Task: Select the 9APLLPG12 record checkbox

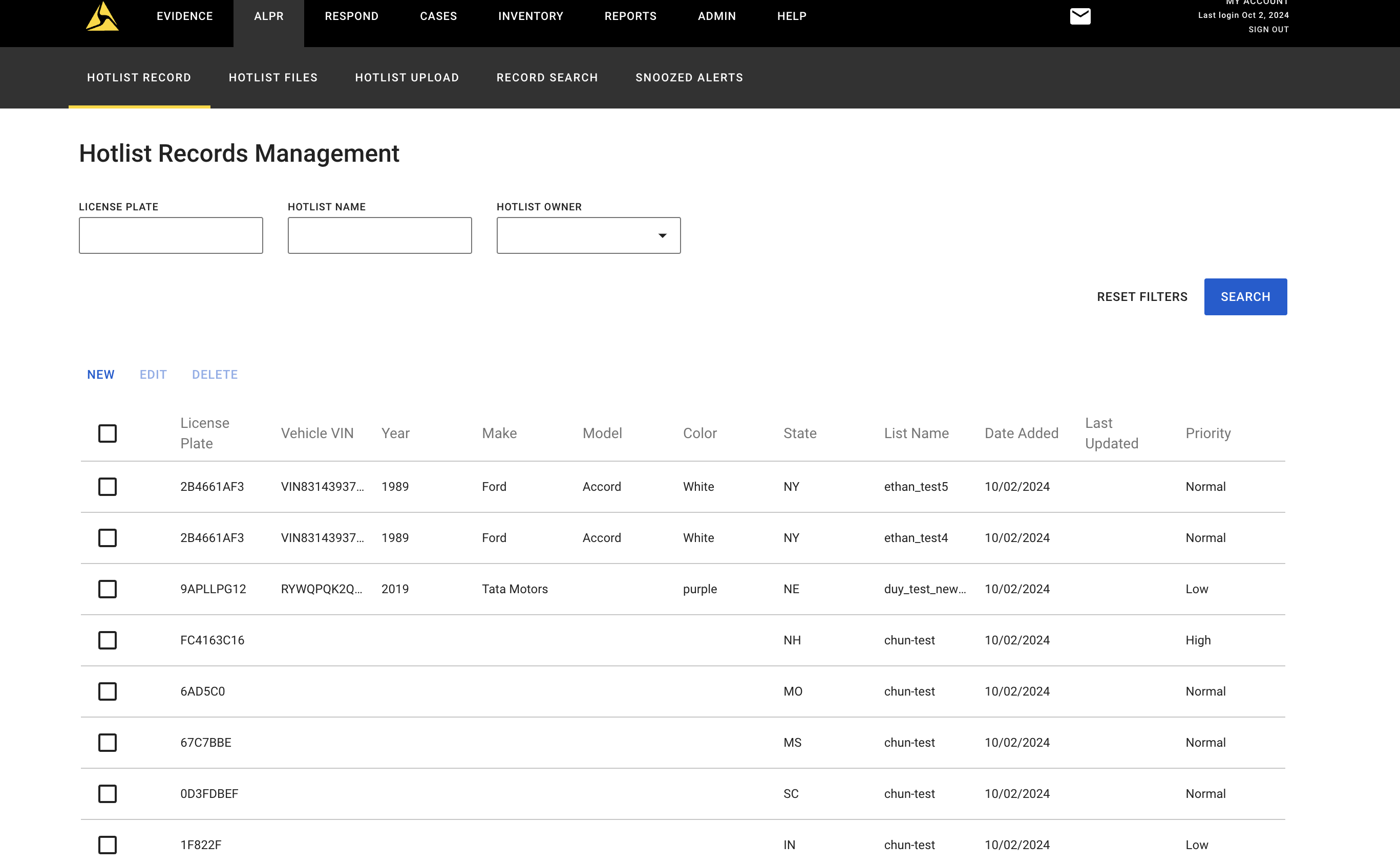Action: point(107,590)
